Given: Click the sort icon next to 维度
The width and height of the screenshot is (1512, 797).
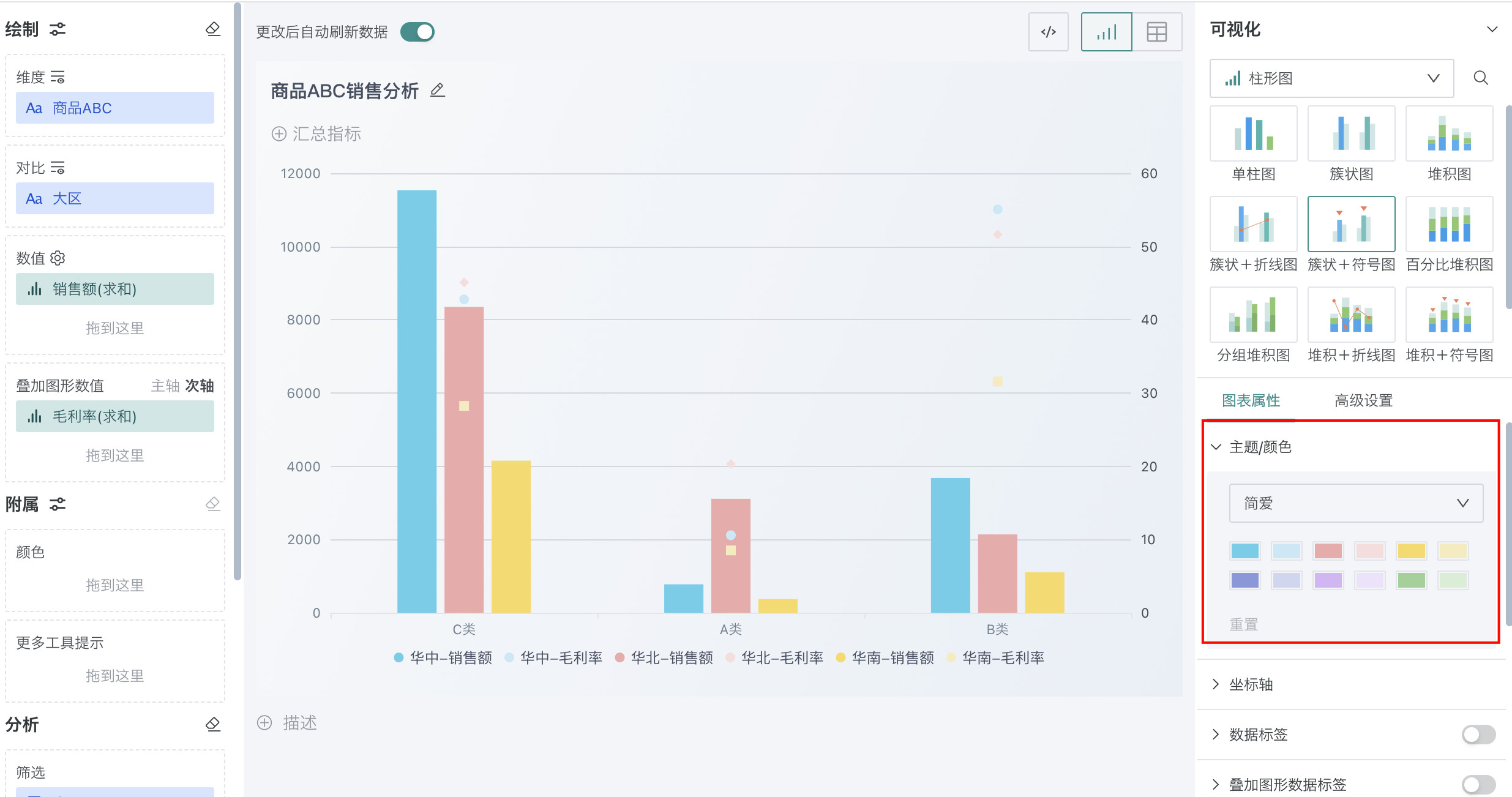Looking at the screenshot, I should (58, 77).
